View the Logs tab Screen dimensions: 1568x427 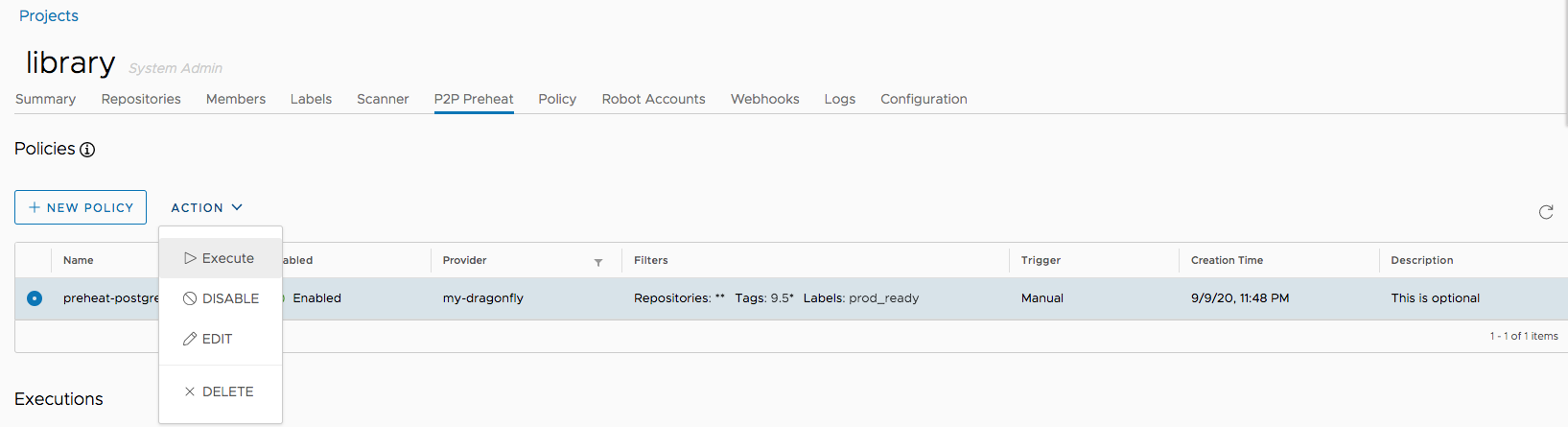839,99
